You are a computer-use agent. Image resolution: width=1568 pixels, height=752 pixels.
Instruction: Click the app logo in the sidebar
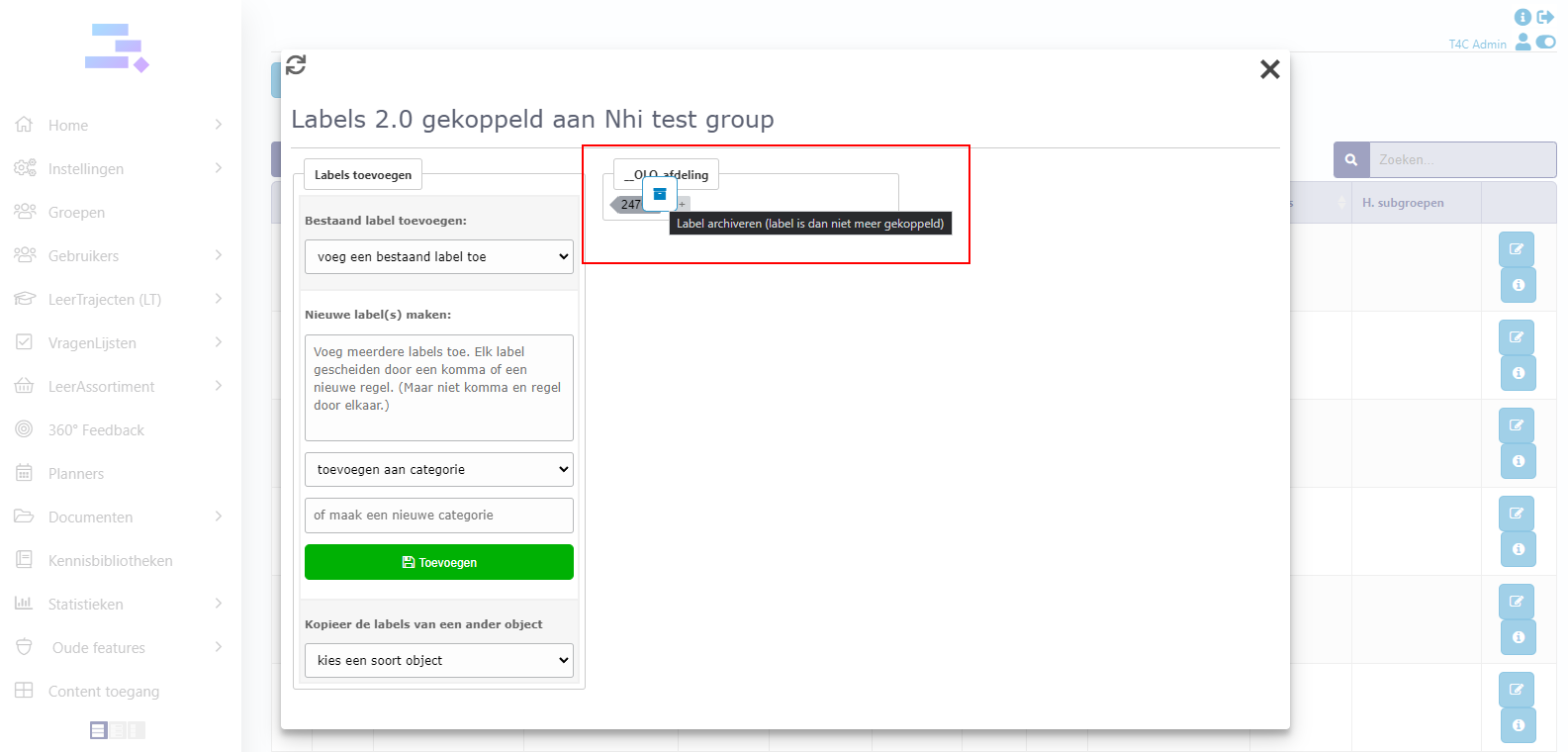pos(117,48)
